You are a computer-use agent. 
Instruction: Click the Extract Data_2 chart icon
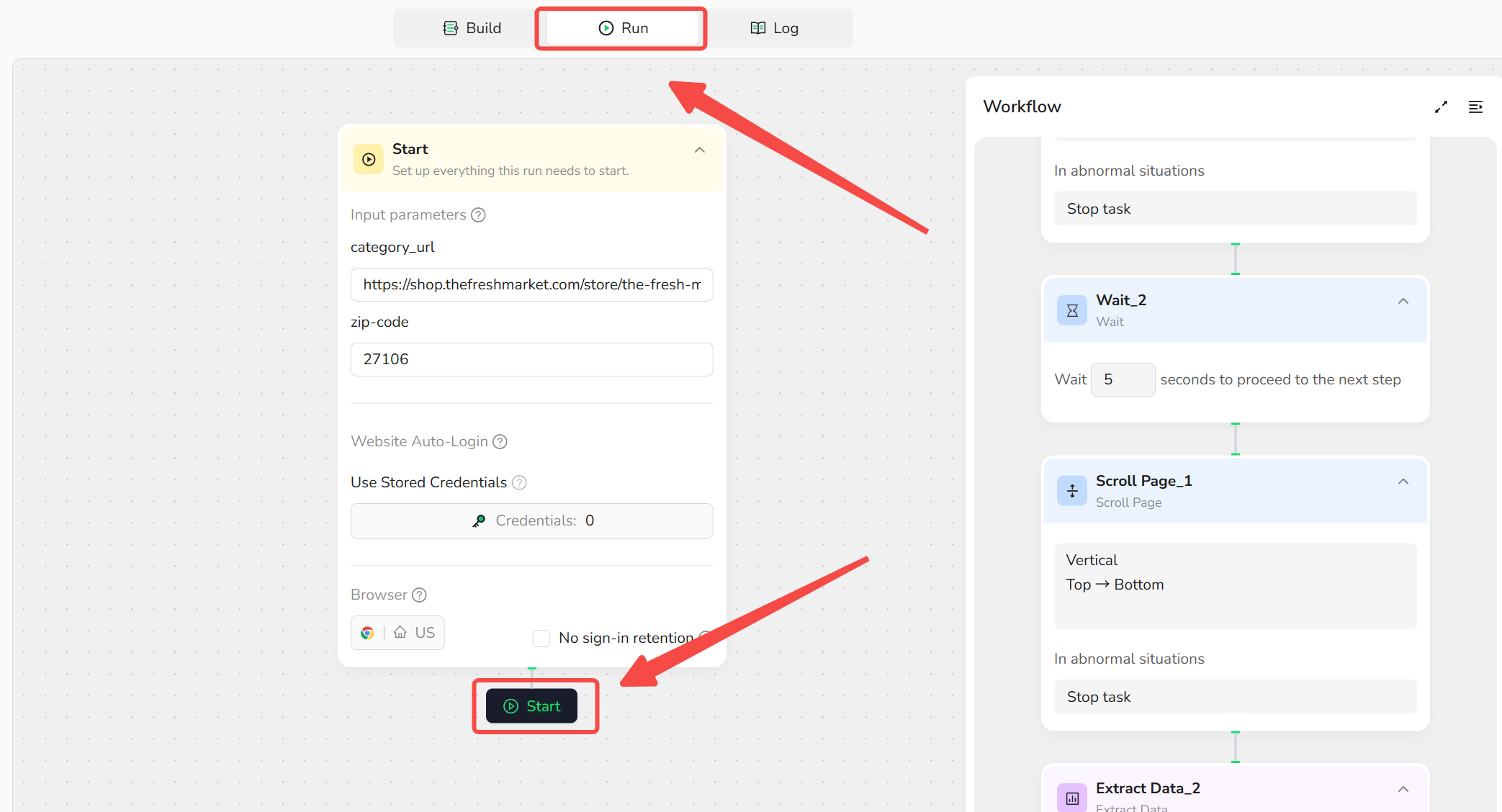tap(1071, 797)
